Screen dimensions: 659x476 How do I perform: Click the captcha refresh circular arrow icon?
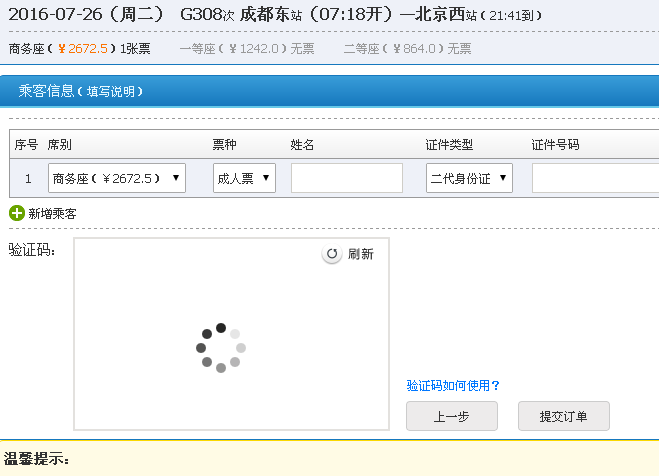coord(332,254)
